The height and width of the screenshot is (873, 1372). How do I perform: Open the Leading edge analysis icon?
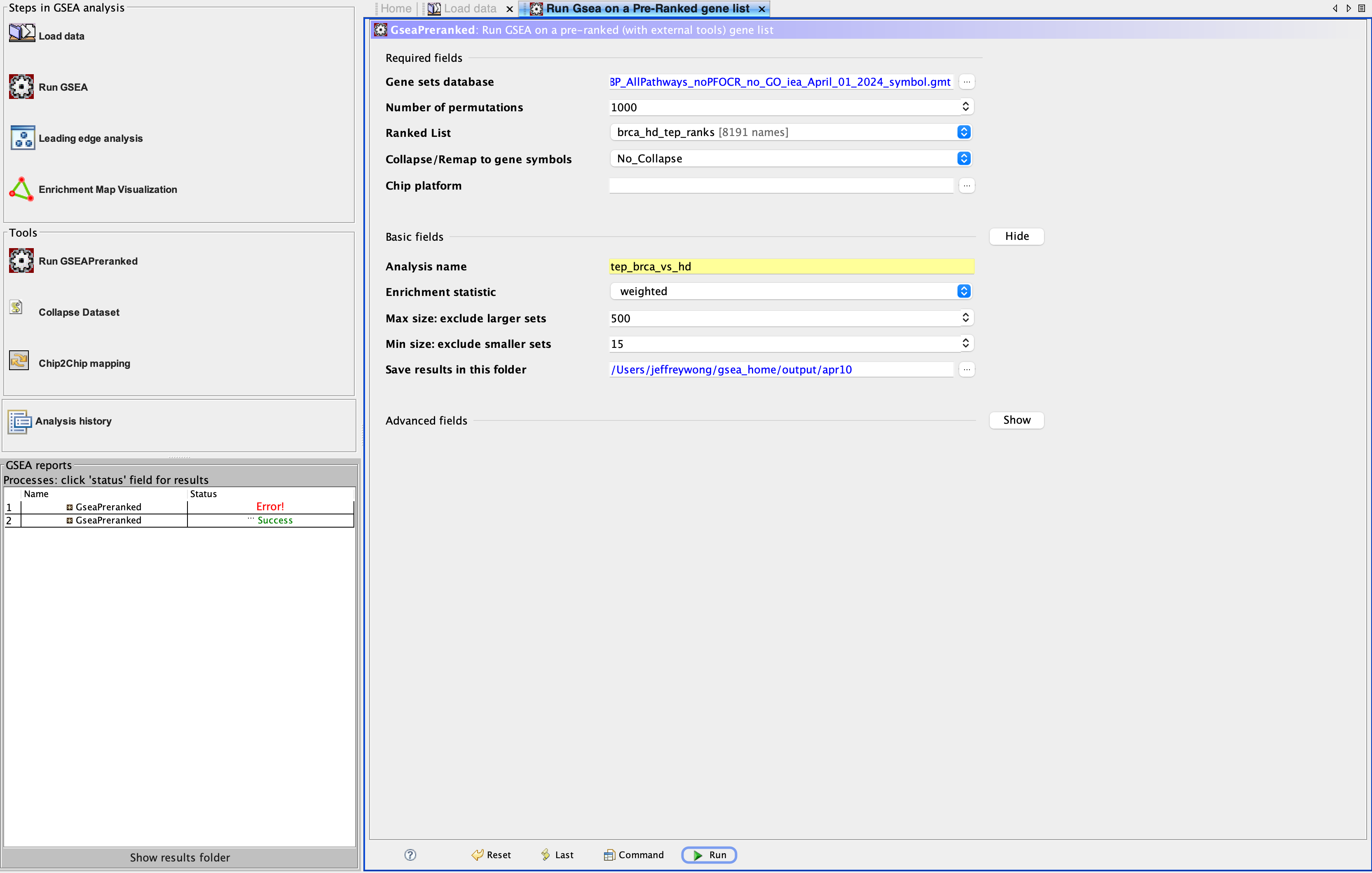[x=22, y=138]
